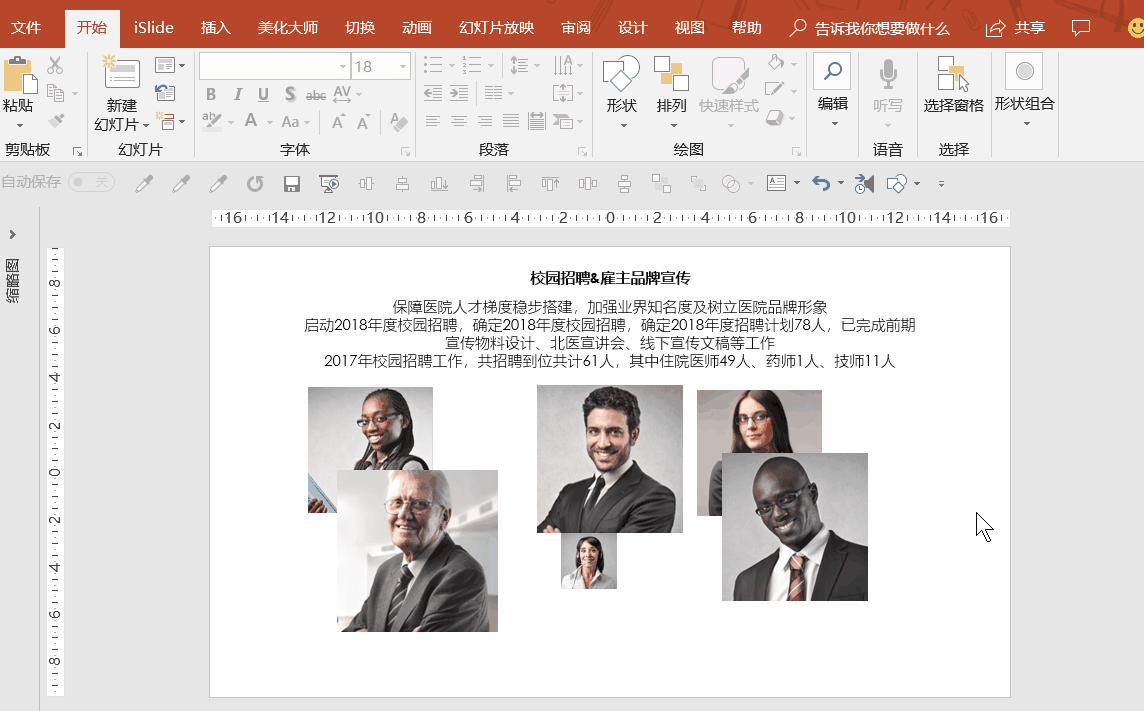
Task: Open the font size 18 dropdown
Action: (x=403, y=66)
